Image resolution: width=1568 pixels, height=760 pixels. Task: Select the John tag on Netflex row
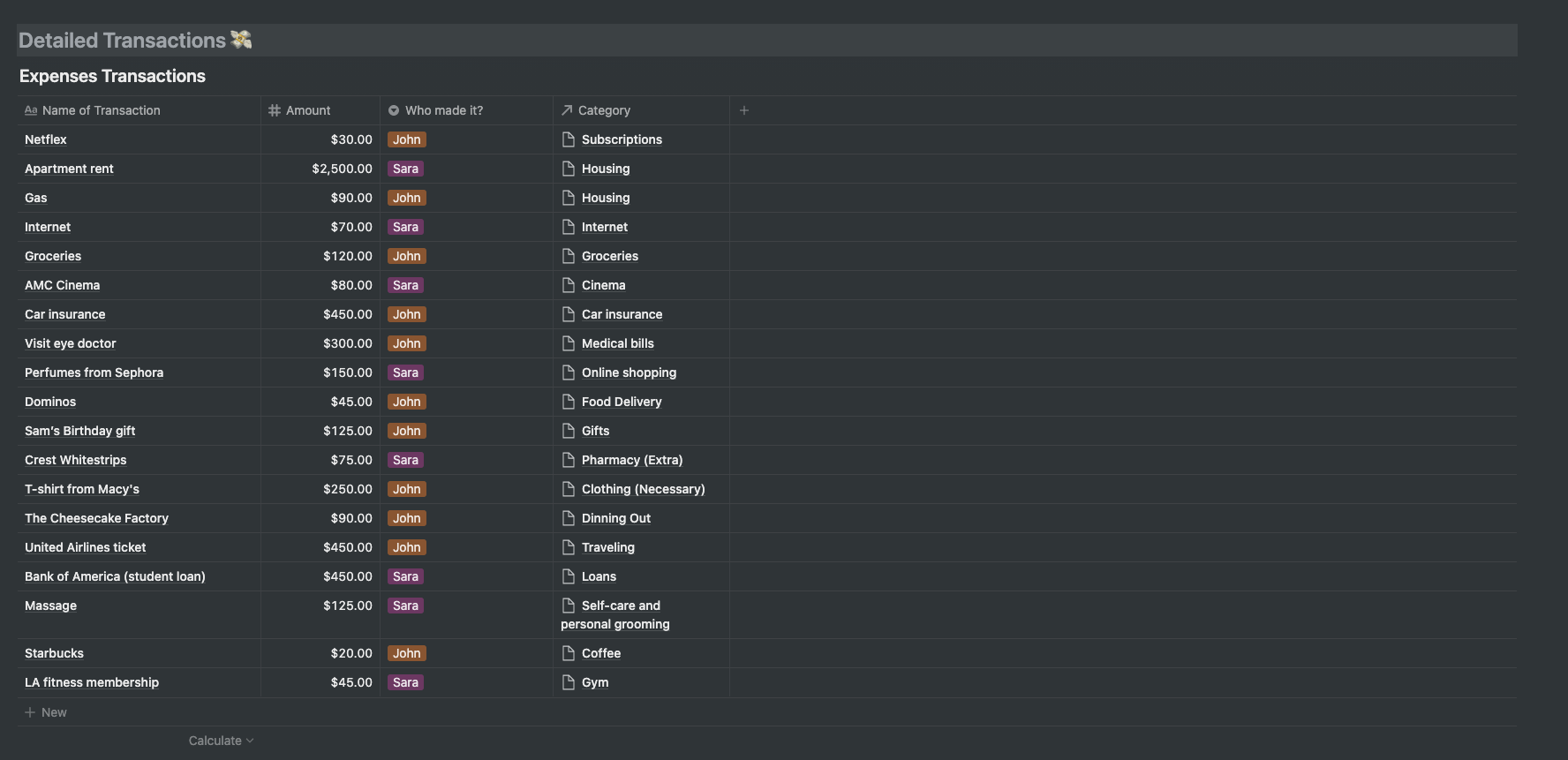(x=407, y=139)
